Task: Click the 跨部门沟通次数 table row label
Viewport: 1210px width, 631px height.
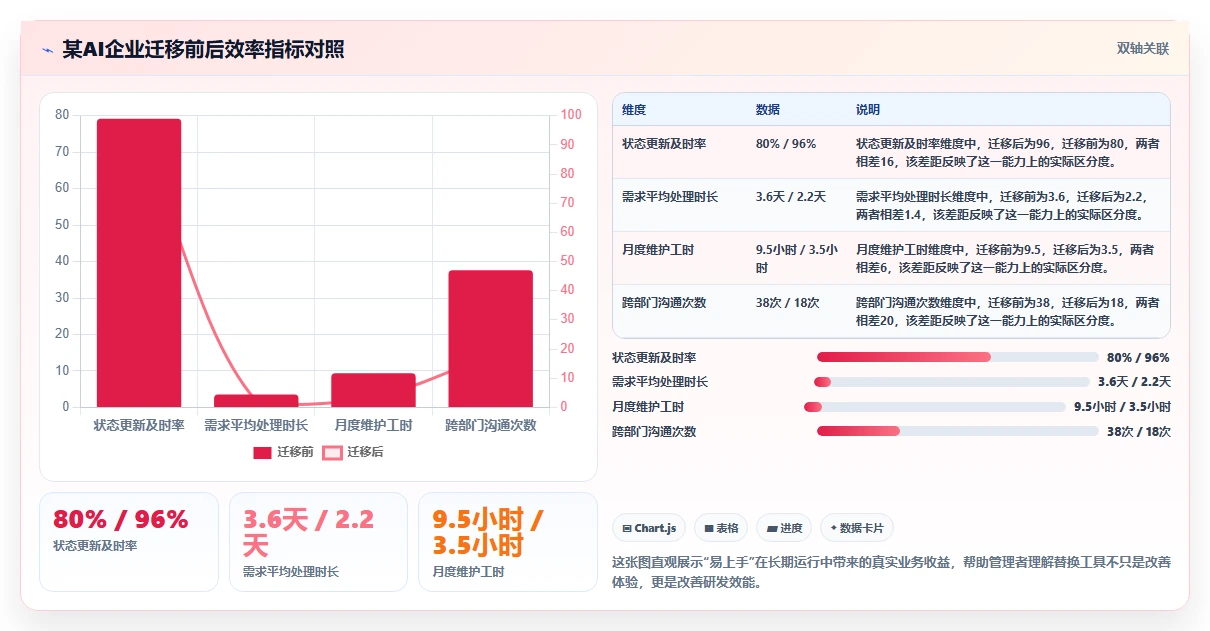Action: coord(664,303)
